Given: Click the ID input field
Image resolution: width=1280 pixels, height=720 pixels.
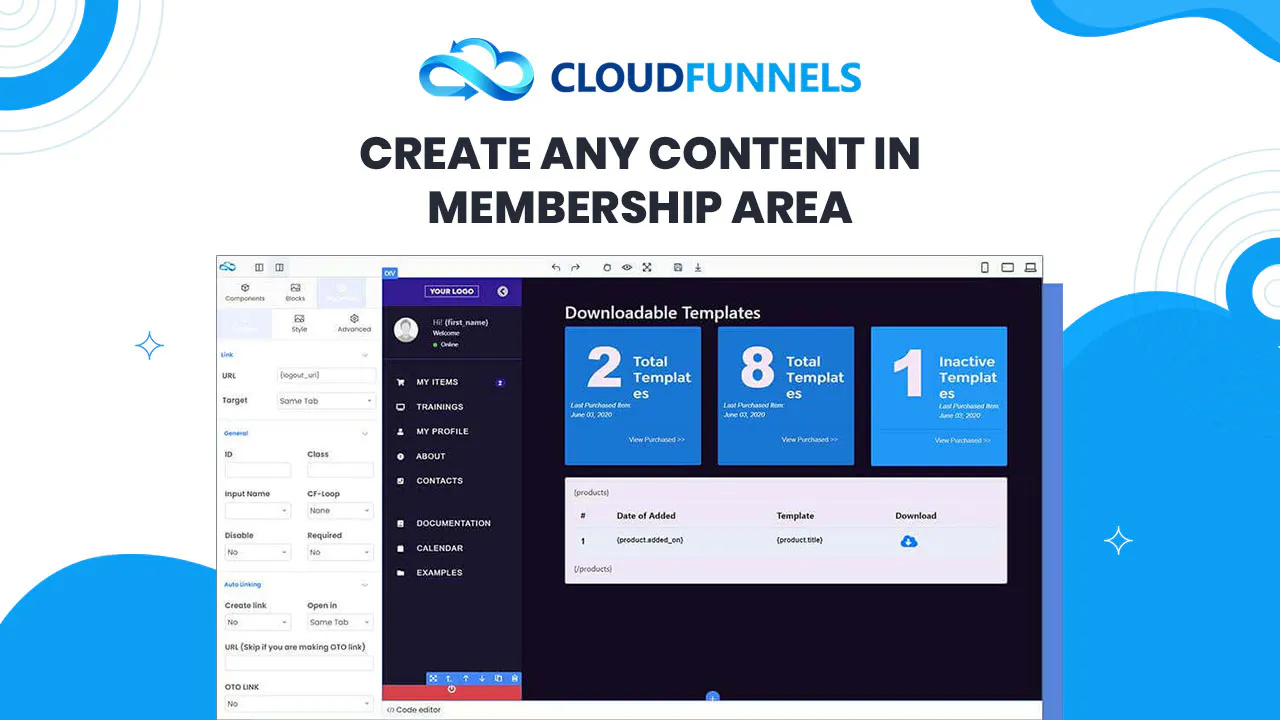Looking at the screenshot, I should 258,470.
